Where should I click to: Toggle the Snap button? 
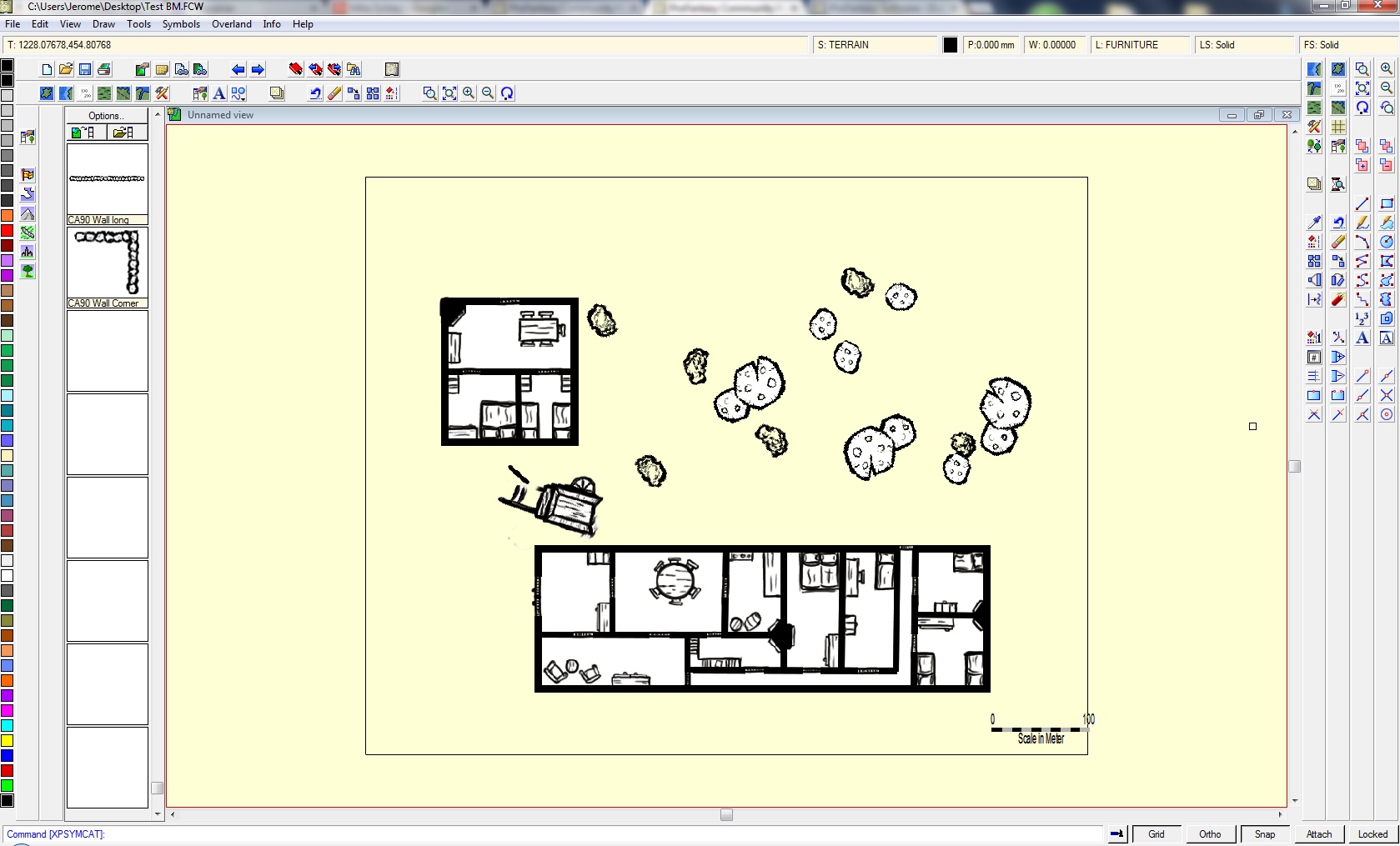pos(1265,834)
